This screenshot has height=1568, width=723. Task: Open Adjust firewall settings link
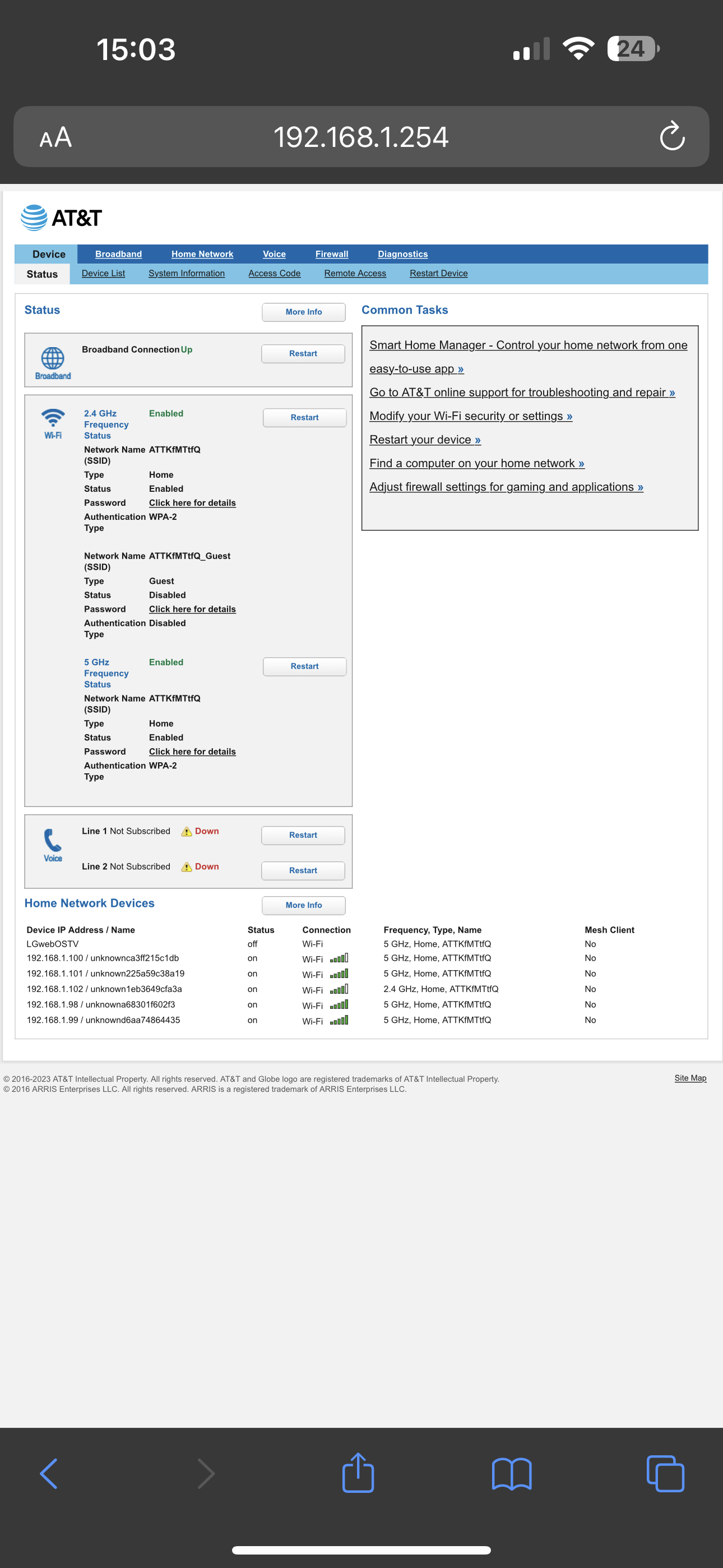506,487
